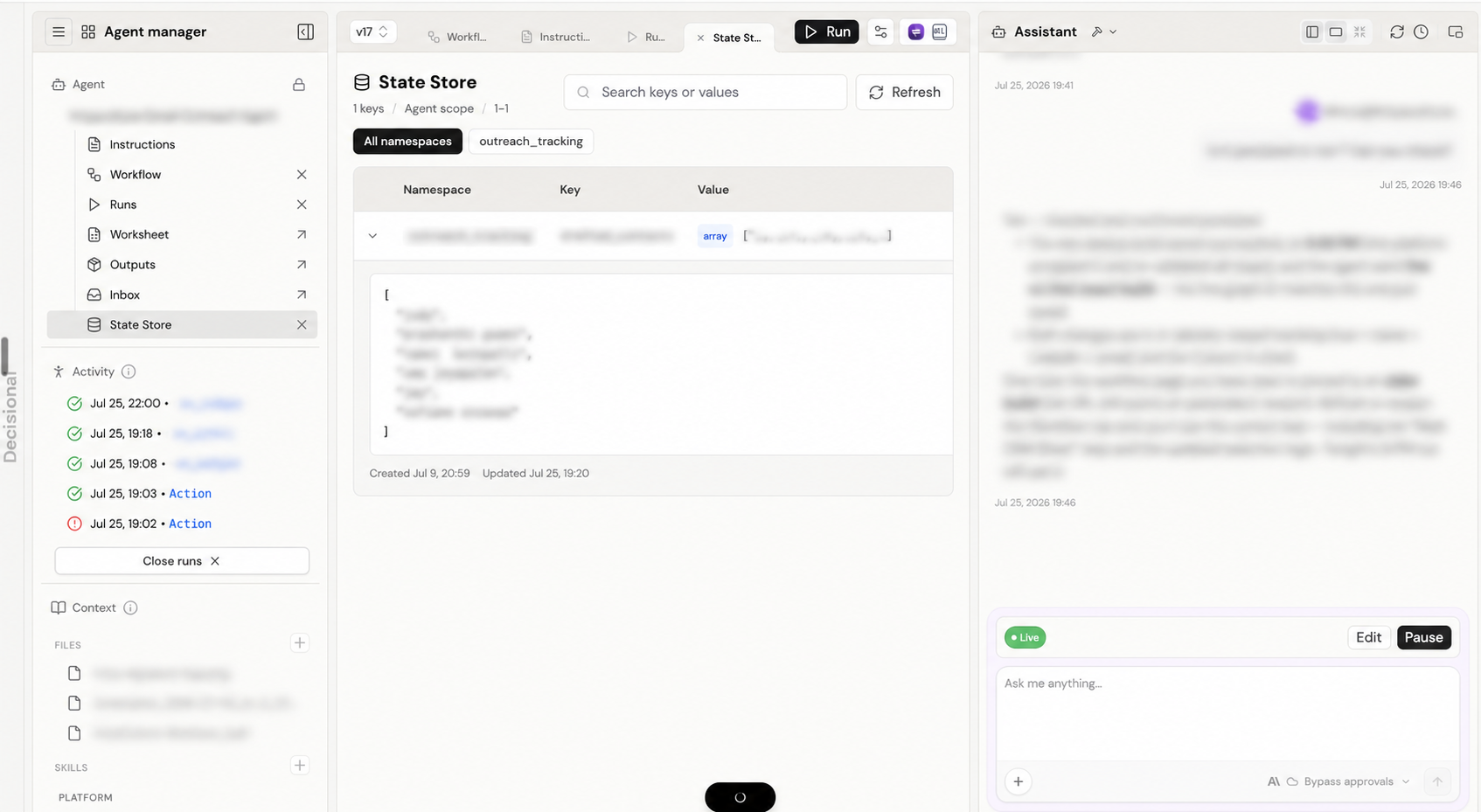Click the Close runs button
This screenshot has width=1481, height=812.
(182, 561)
